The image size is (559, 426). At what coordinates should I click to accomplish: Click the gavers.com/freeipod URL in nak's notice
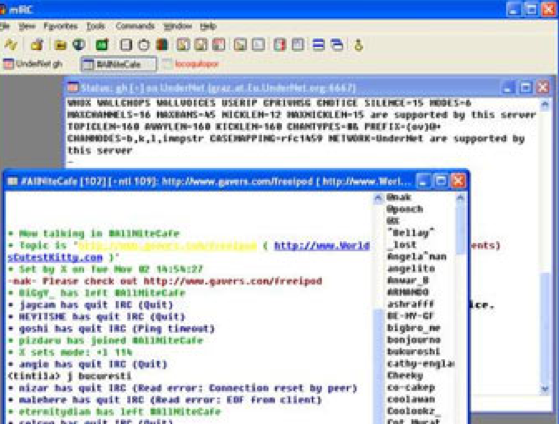[233, 281]
